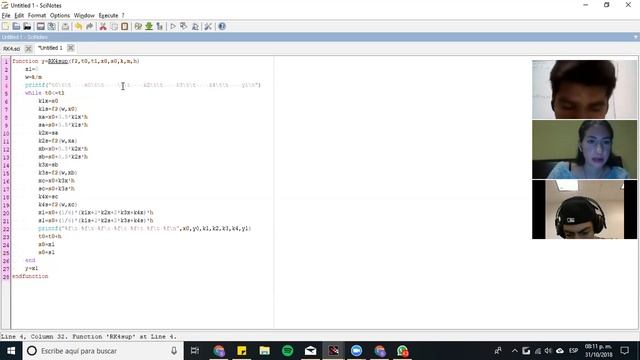Select the Untitled 1 tab
This screenshot has height=360, width=640.
click(50, 48)
